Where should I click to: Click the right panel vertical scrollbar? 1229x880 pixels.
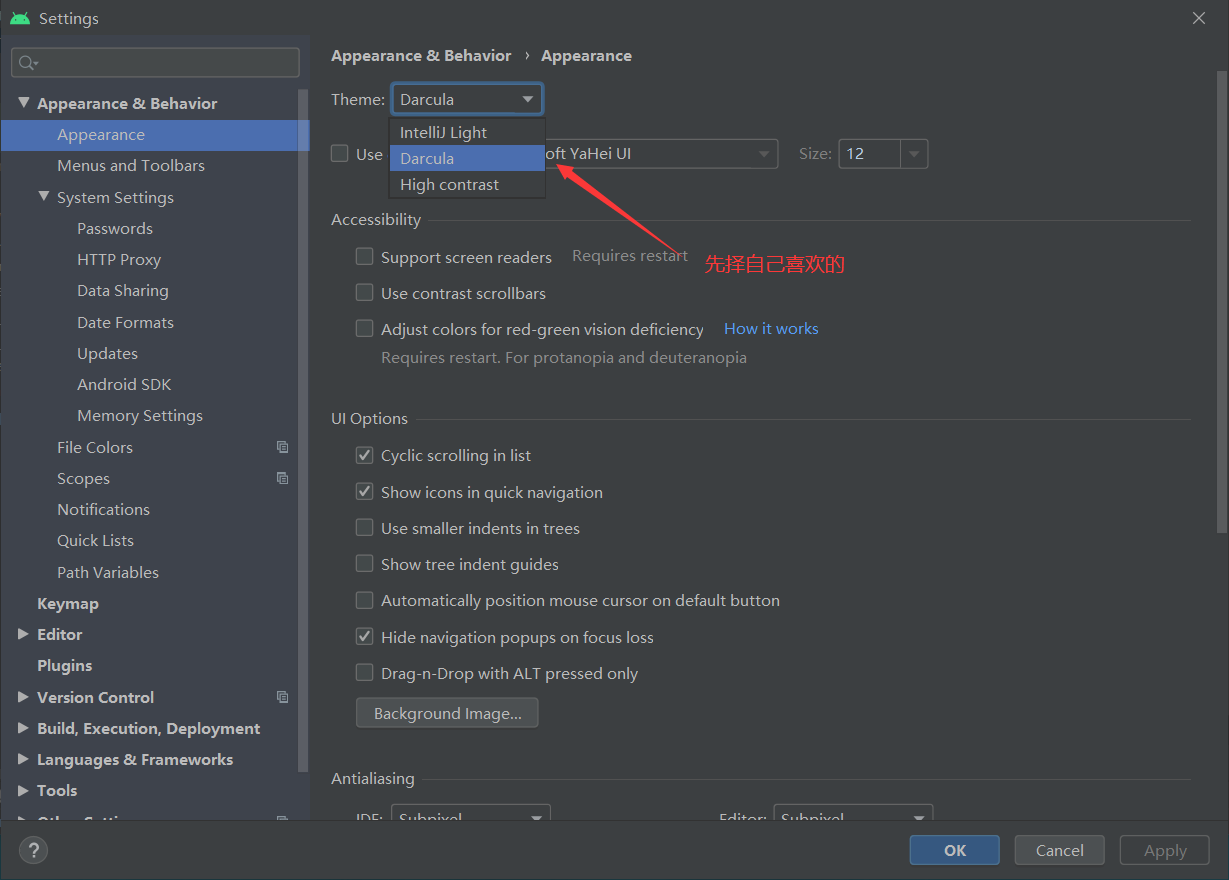(1221, 300)
